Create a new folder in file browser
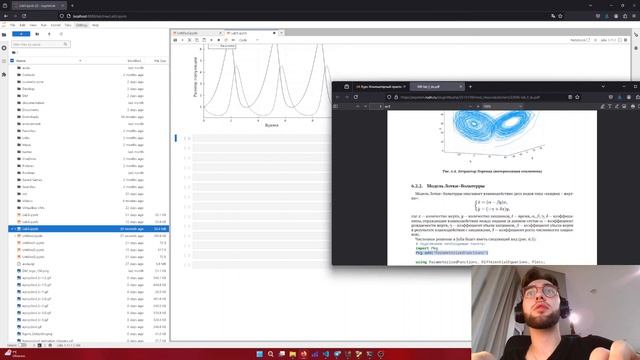The width and height of the screenshot is (640, 360). coord(37,34)
